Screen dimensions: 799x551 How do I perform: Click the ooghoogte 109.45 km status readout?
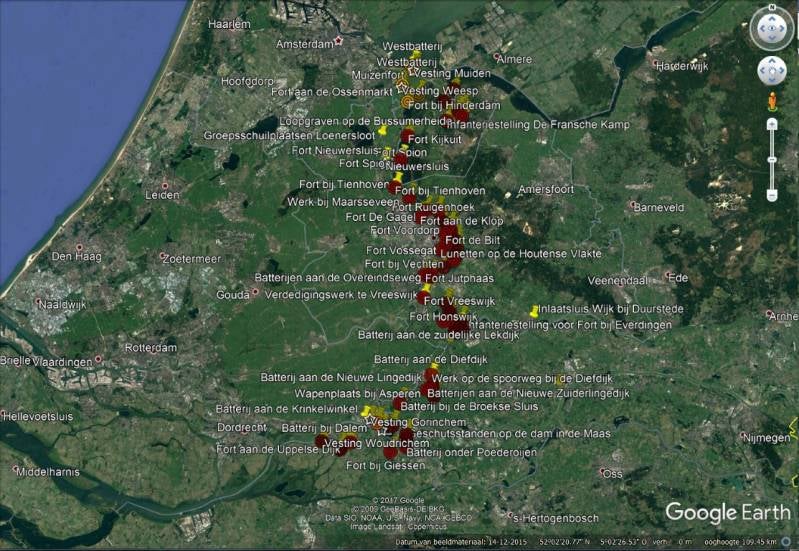click(741, 542)
